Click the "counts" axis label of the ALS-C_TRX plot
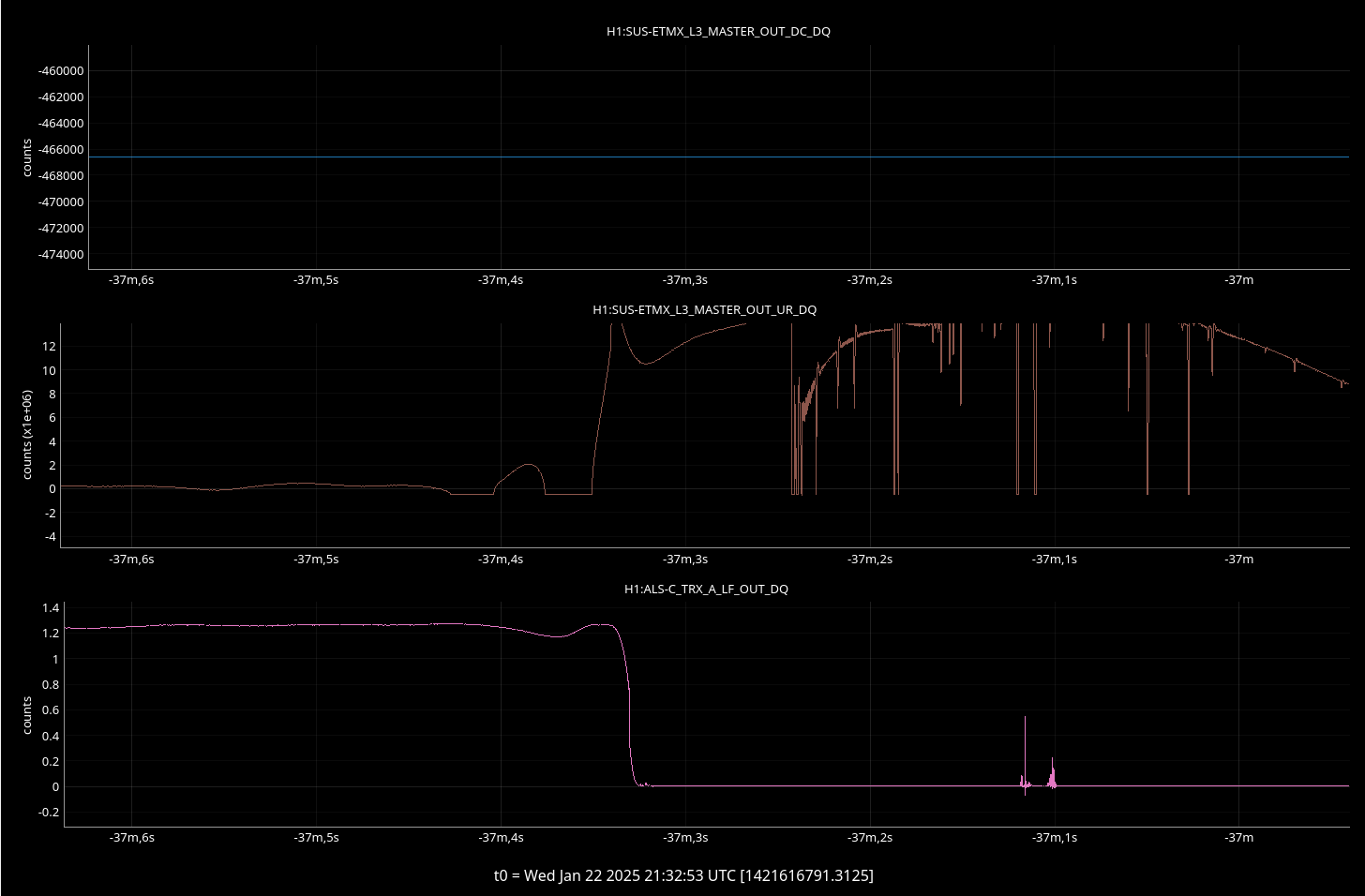Image resolution: width=1365 pixels, height=896 pixels. click(x=27, y=715)
